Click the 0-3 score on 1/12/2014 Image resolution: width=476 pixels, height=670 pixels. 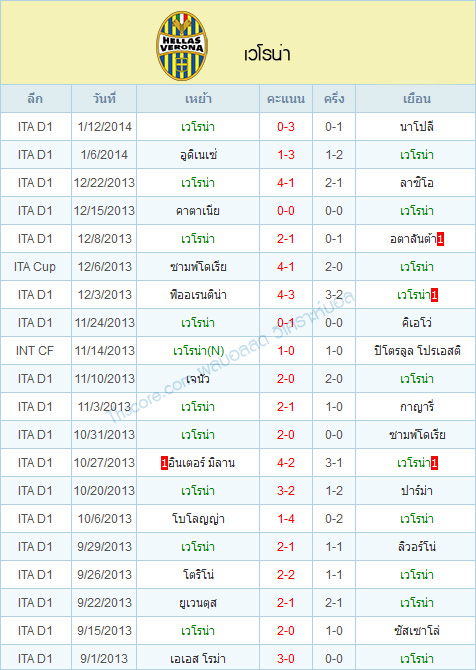pos(285,127)
